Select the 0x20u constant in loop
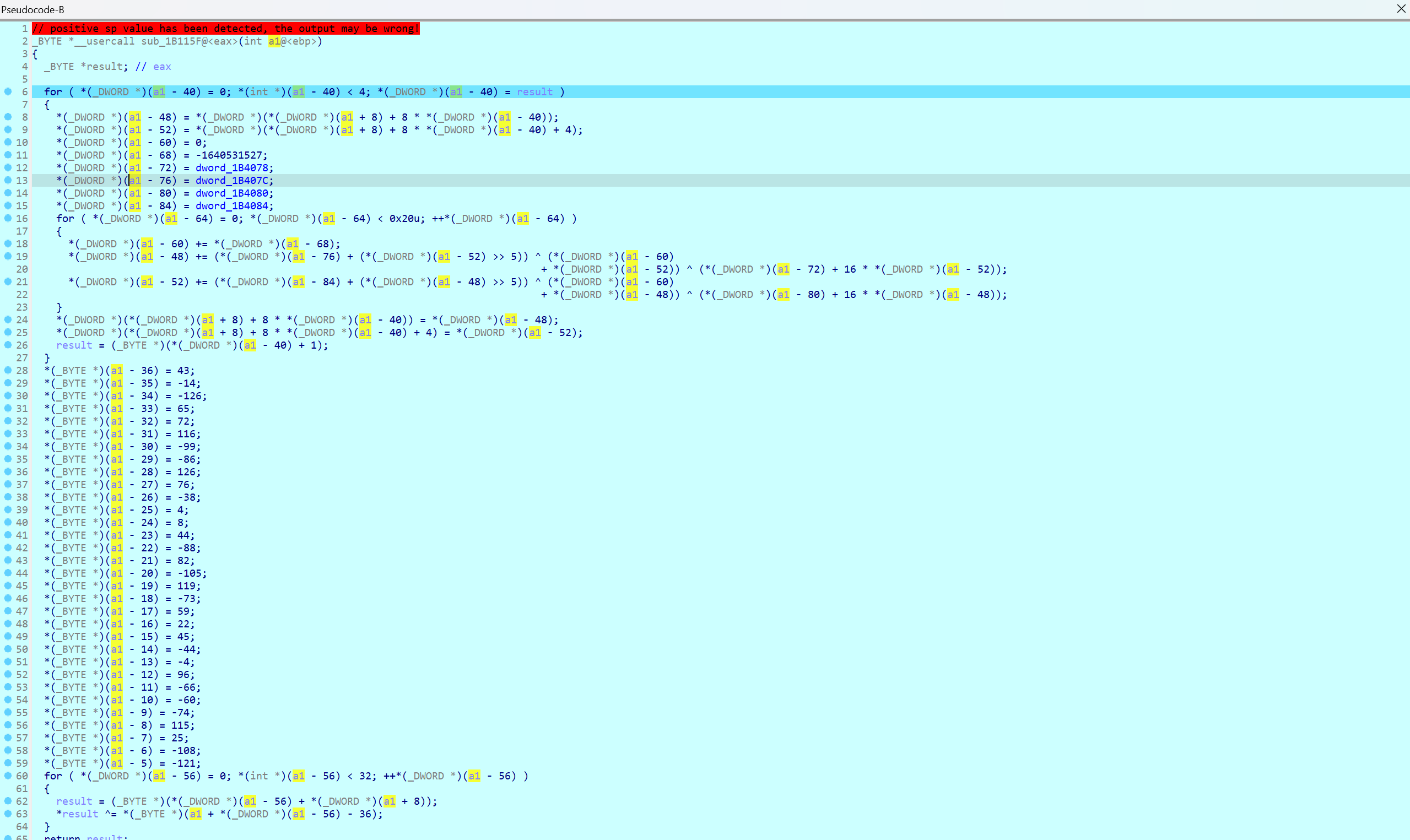This screenshot has width=1410, height=840. (406, 219)
